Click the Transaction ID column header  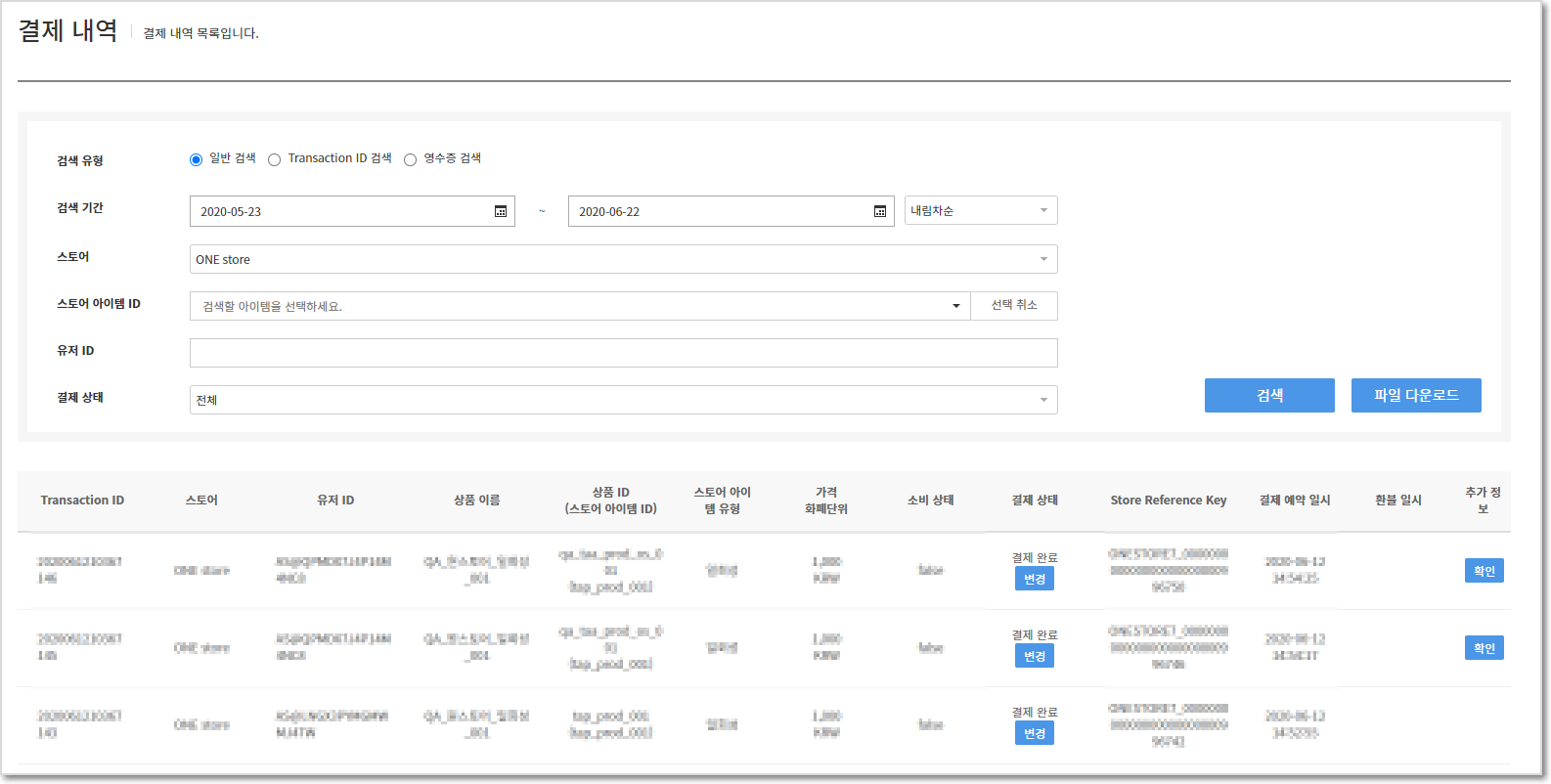[82, 501]
